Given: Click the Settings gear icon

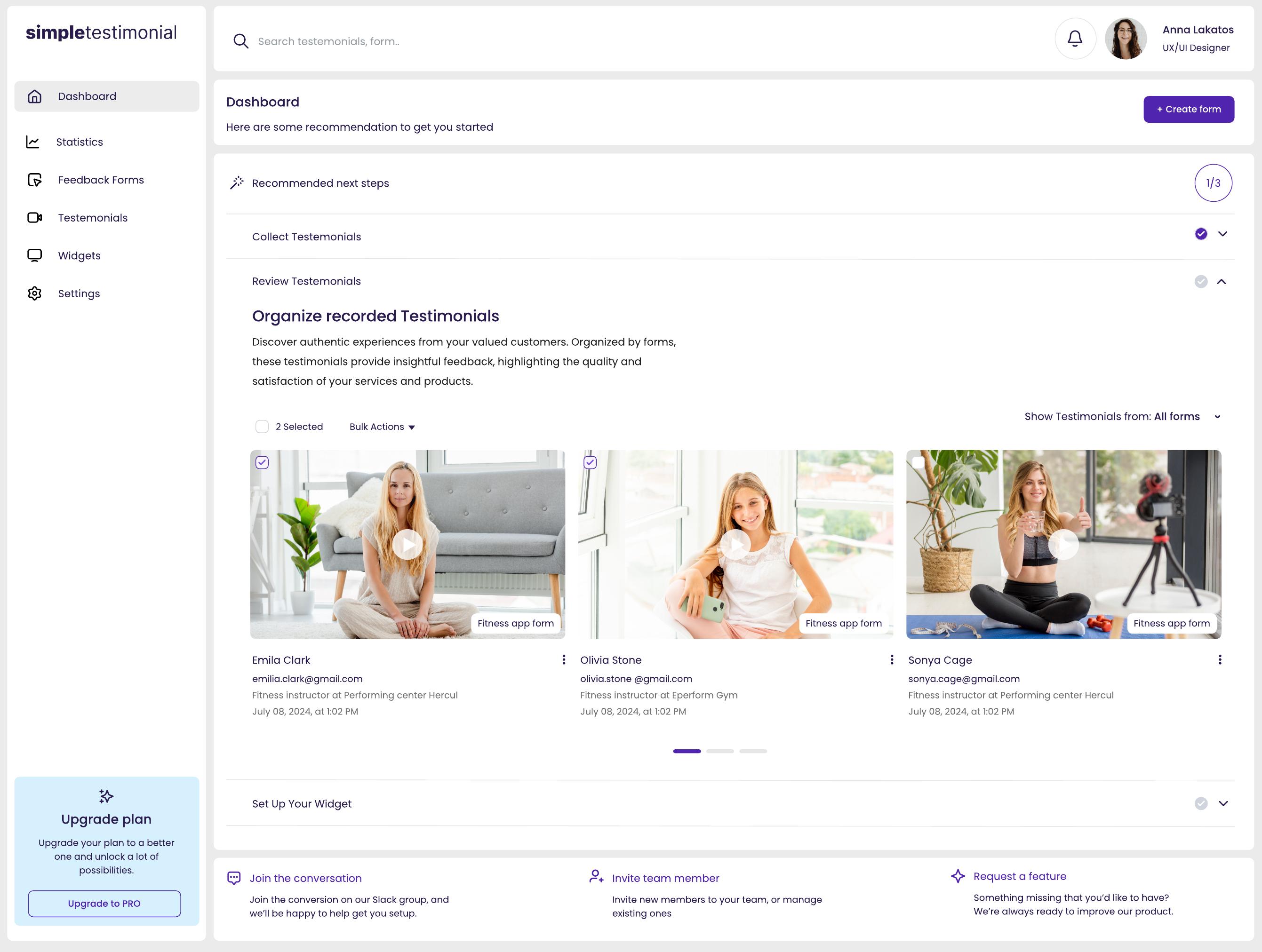Looking at the screenshot, I should [35, 294].
